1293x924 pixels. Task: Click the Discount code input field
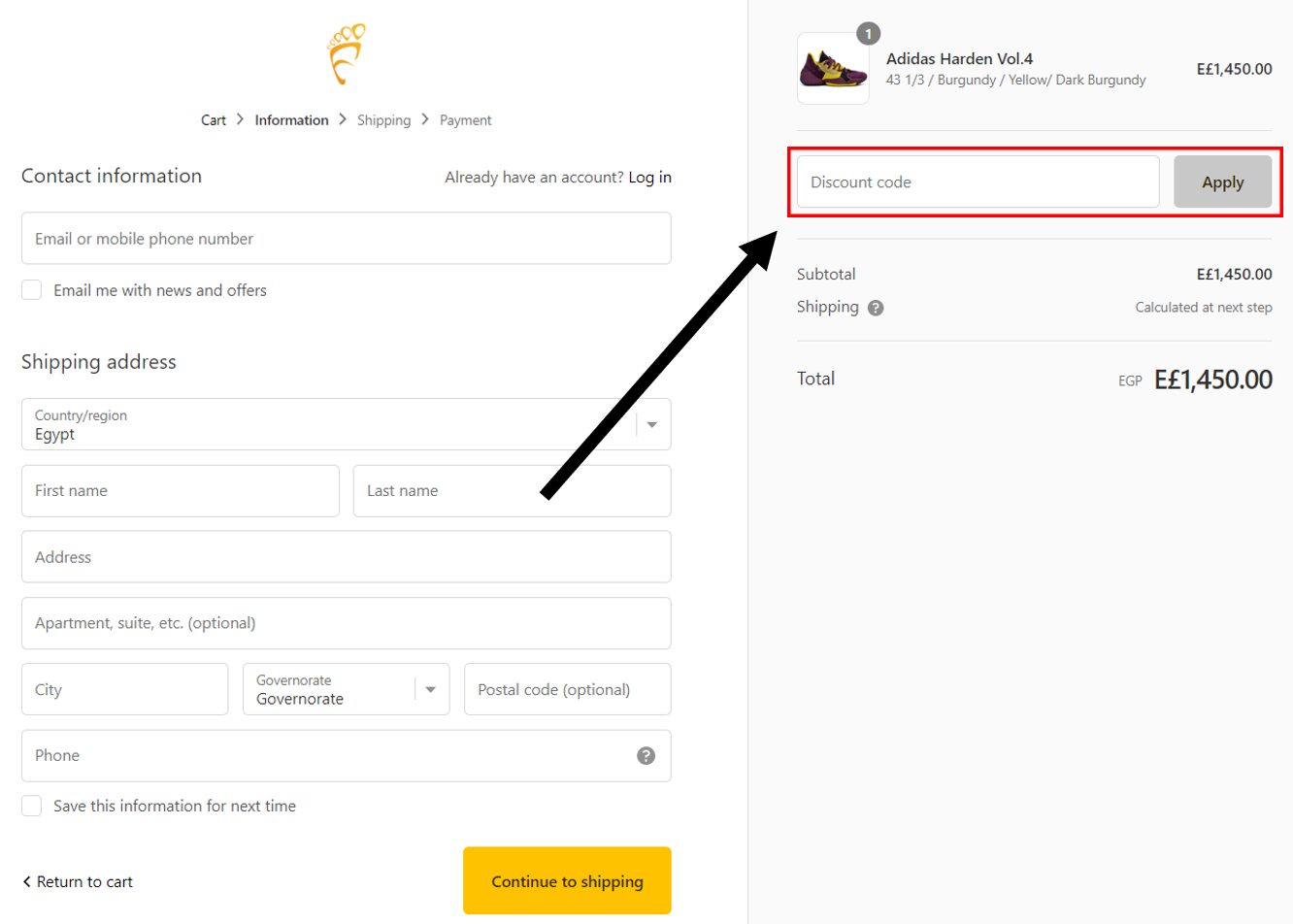coord(978,181)
